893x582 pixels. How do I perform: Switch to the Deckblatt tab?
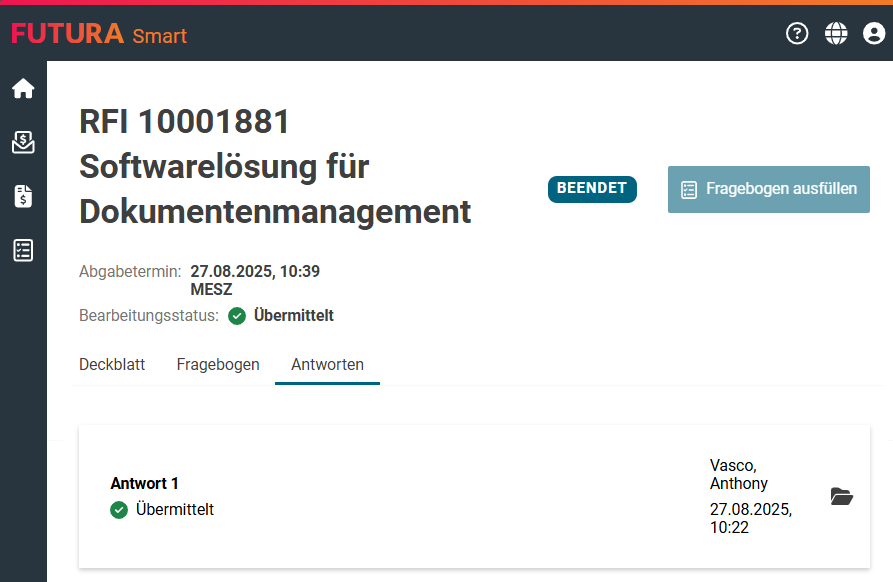(112, 365)
